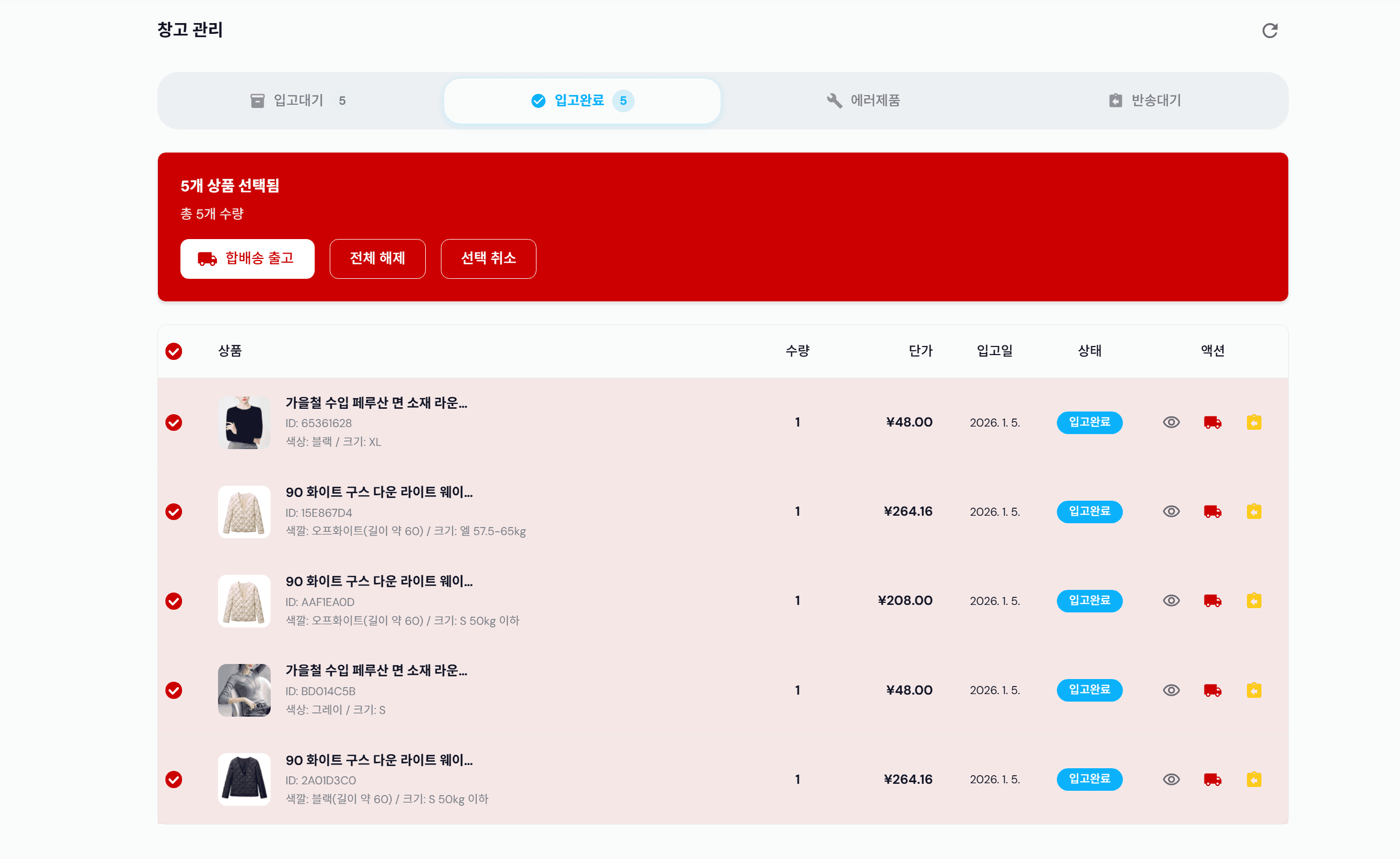Switch to the 입고대기 tab

[x=298, y=100]
